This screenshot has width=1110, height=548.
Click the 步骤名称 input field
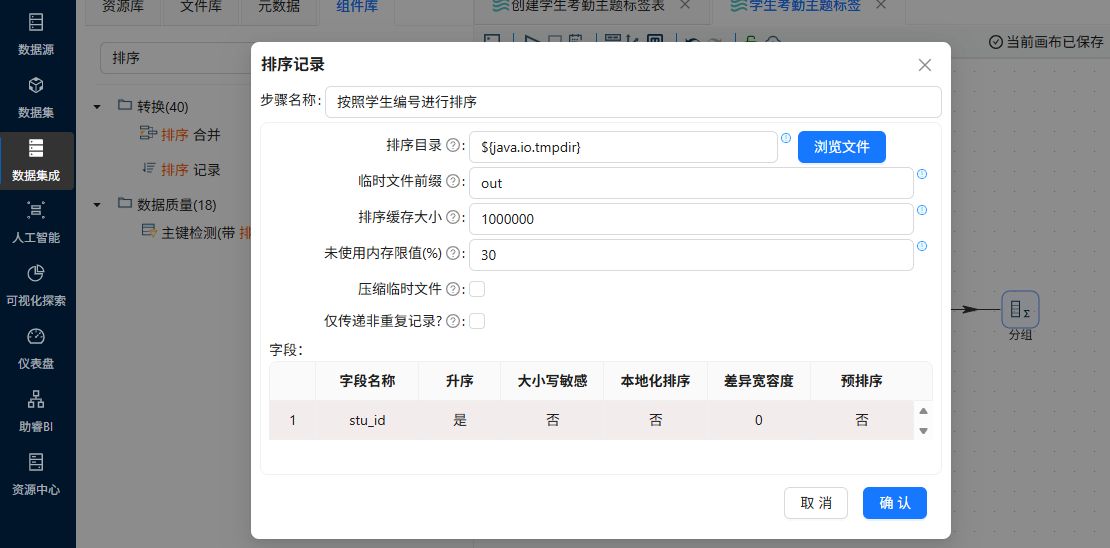633,102
